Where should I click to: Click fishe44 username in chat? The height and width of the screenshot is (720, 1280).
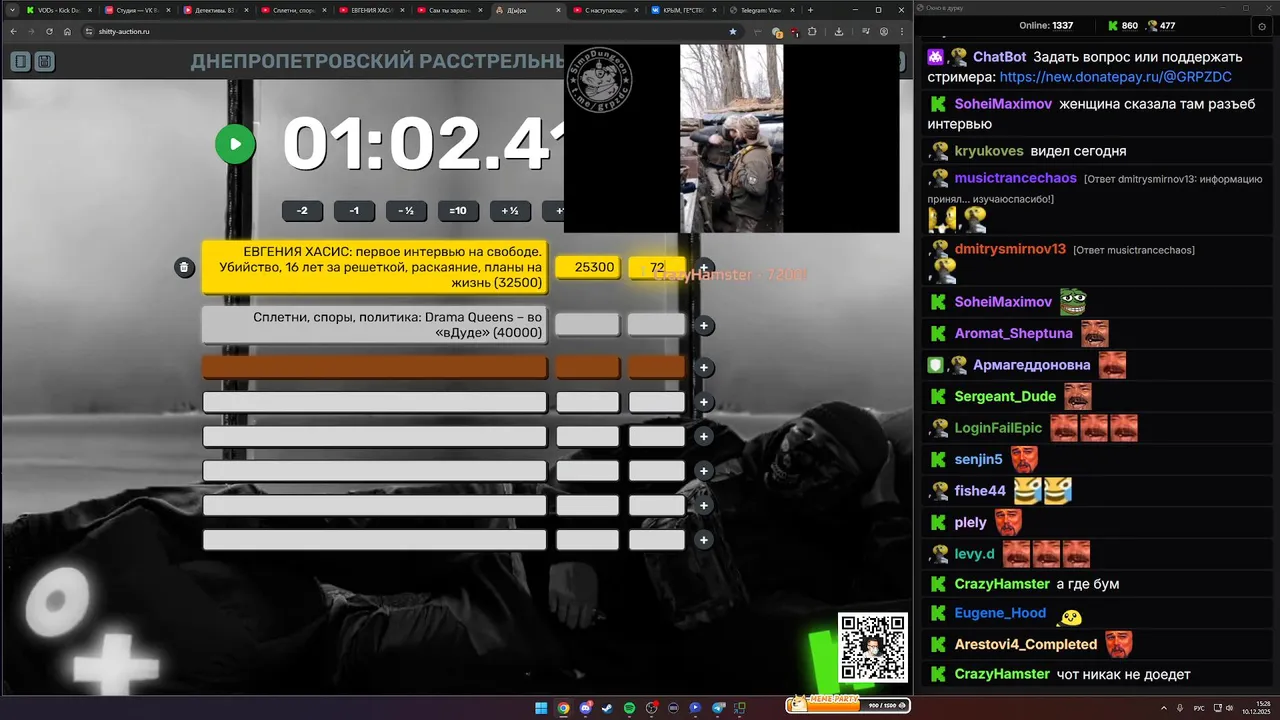[x=980, y=491]
